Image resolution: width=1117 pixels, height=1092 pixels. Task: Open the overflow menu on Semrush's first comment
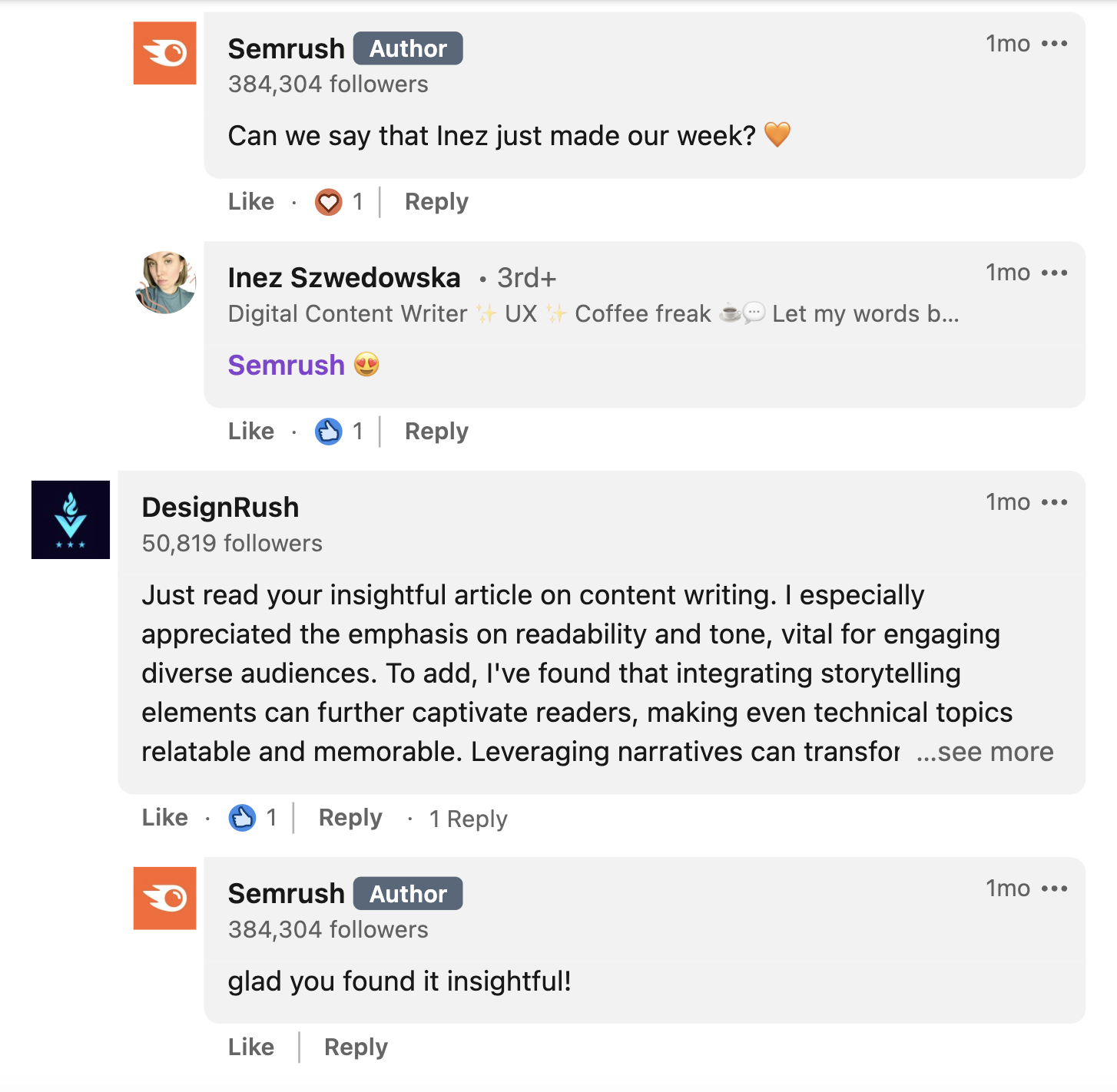tap(1056, 44)
